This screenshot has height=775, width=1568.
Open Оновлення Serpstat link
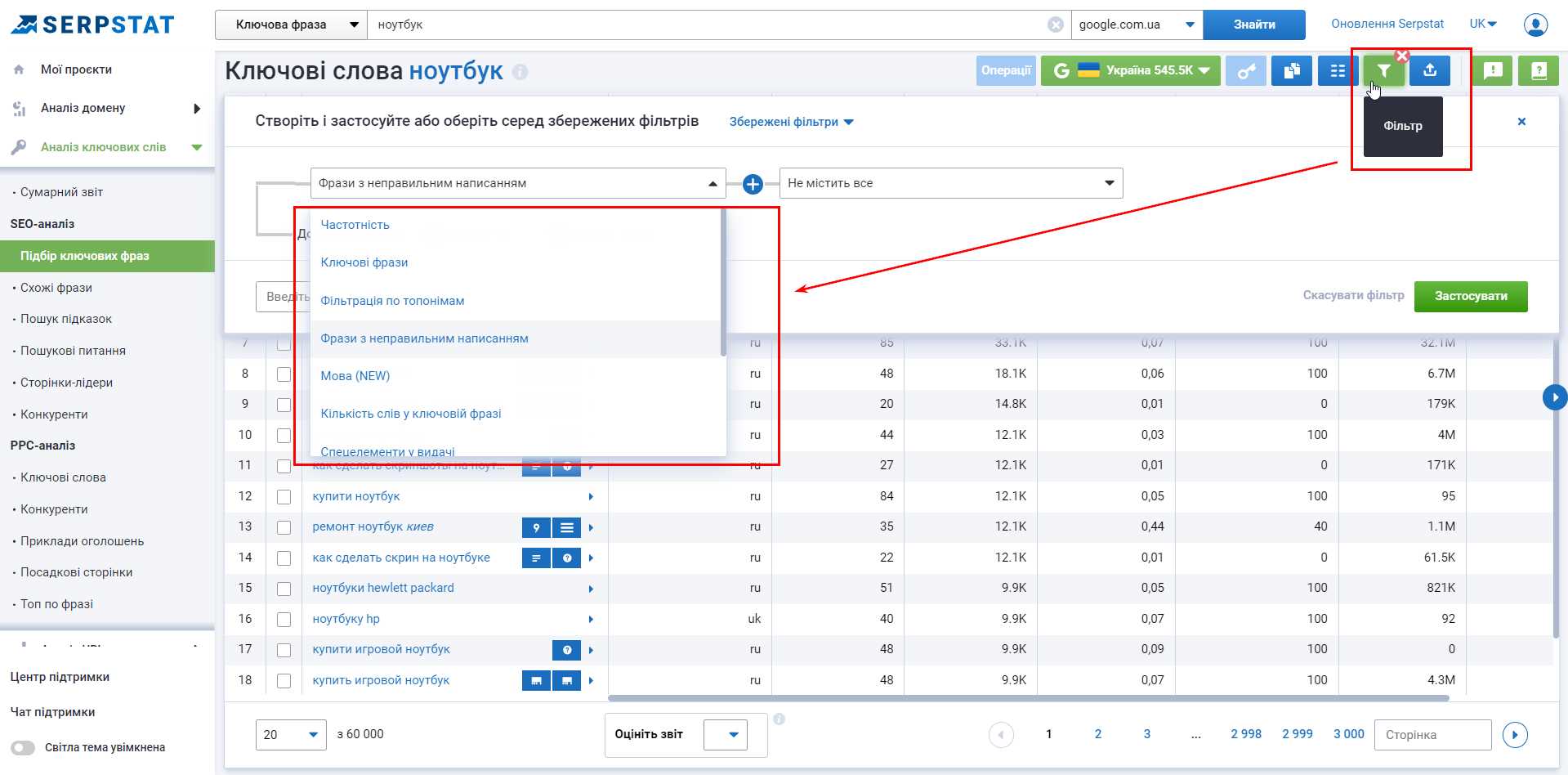pyautogui.click(x=1387, y=24)
